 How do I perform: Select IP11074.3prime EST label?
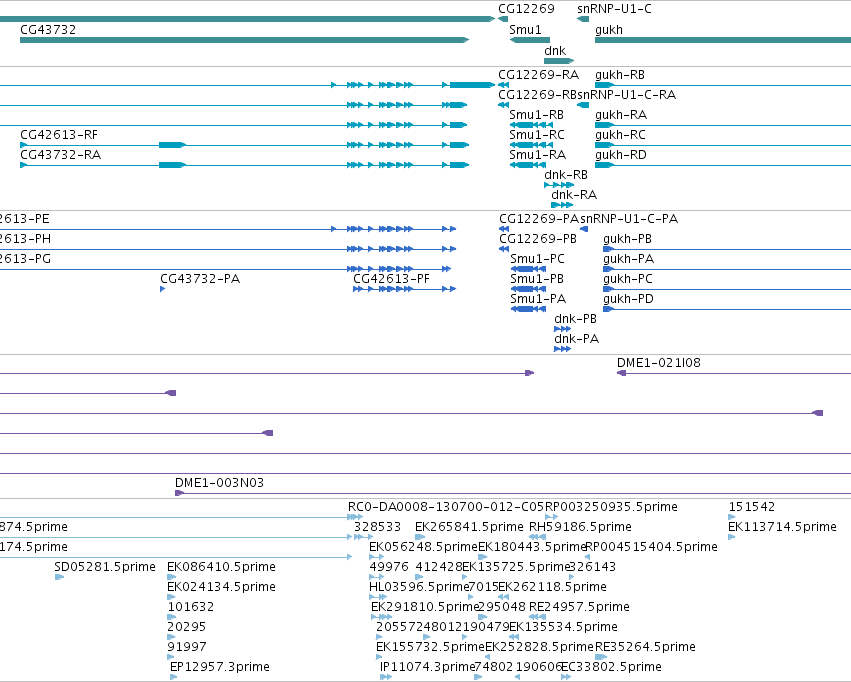pos(428,667)
